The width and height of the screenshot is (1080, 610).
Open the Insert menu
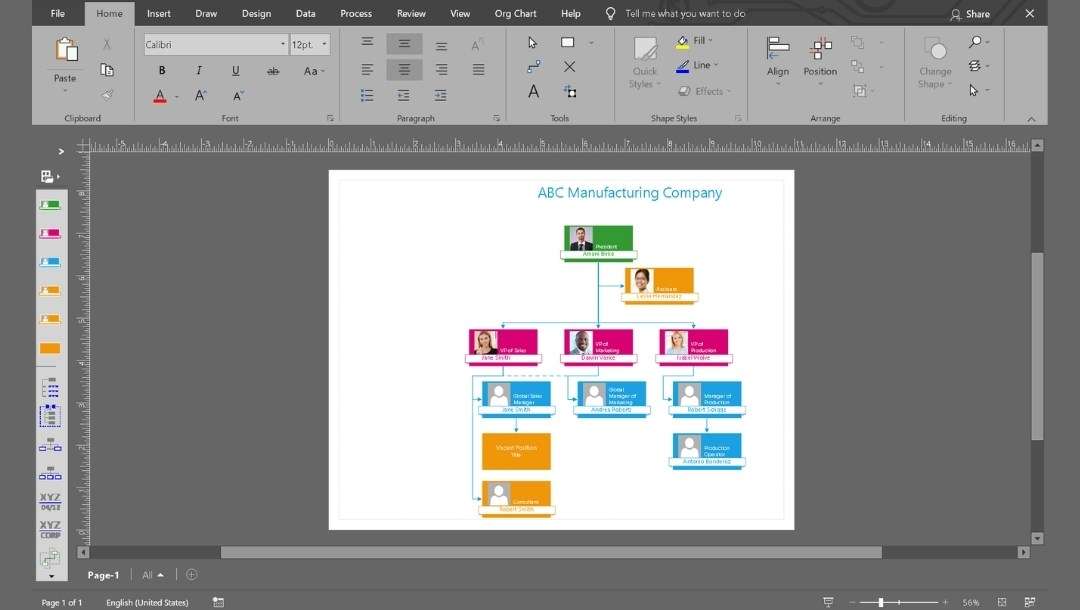(159, 13)
